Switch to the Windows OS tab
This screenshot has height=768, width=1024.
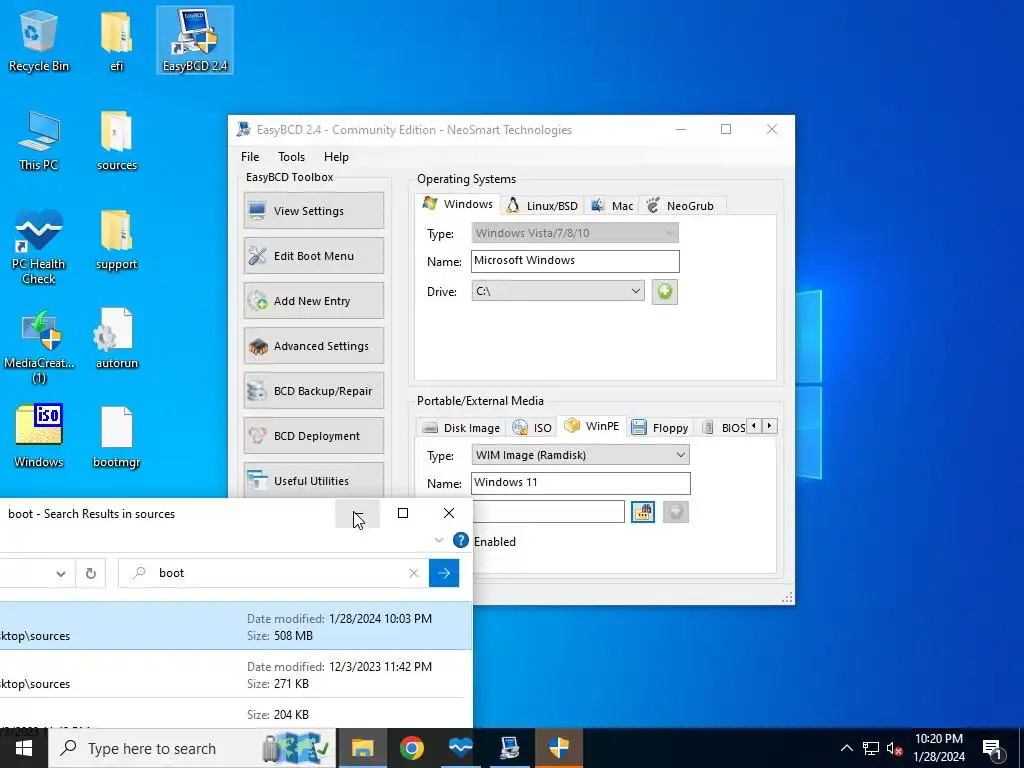click(457, 204)
